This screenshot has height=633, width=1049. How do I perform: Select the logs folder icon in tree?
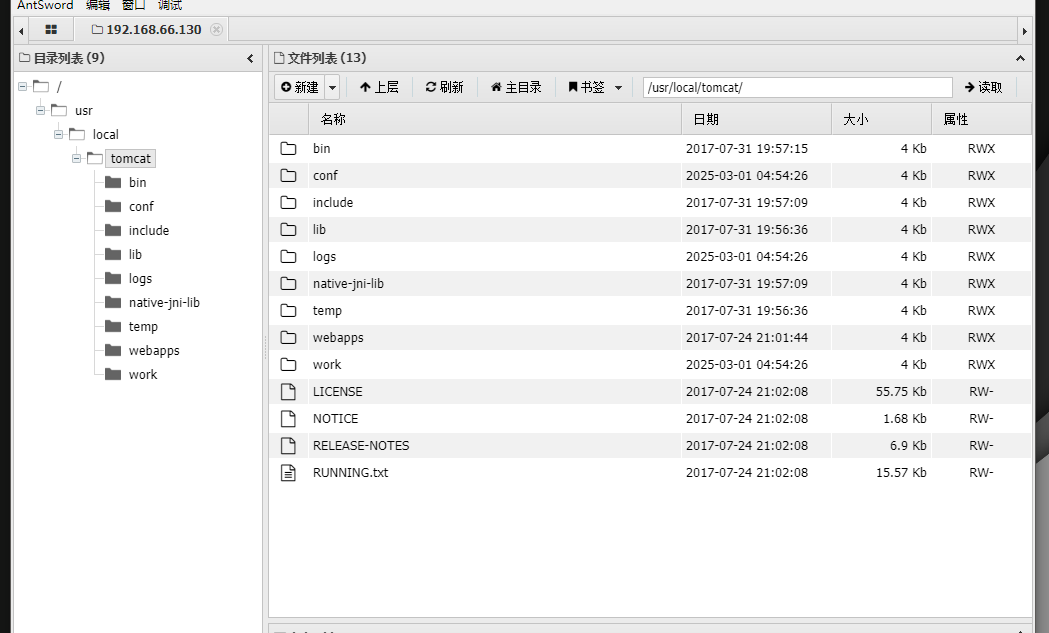point(113,278)
